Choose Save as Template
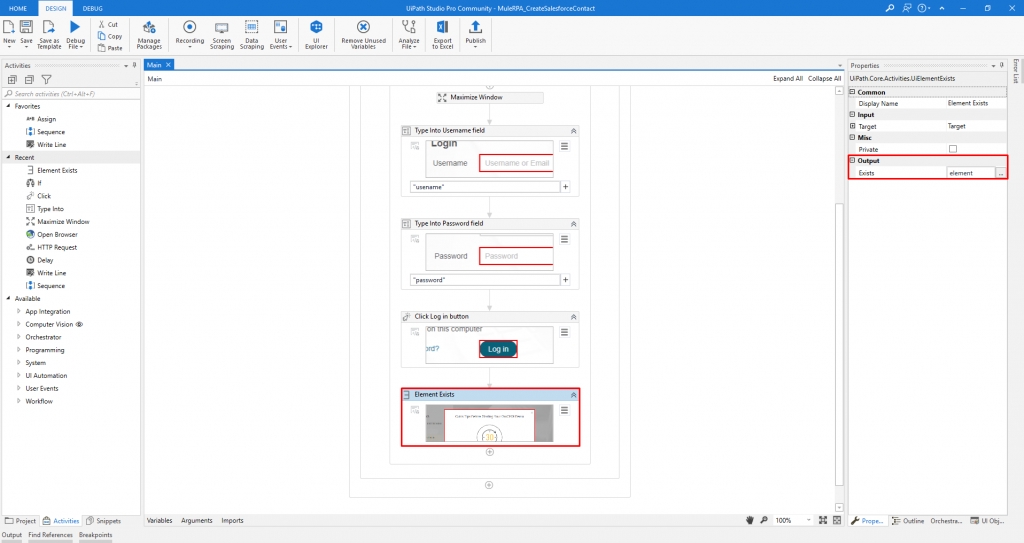This screenshot has height=543, width=1024. click(48, 34)
